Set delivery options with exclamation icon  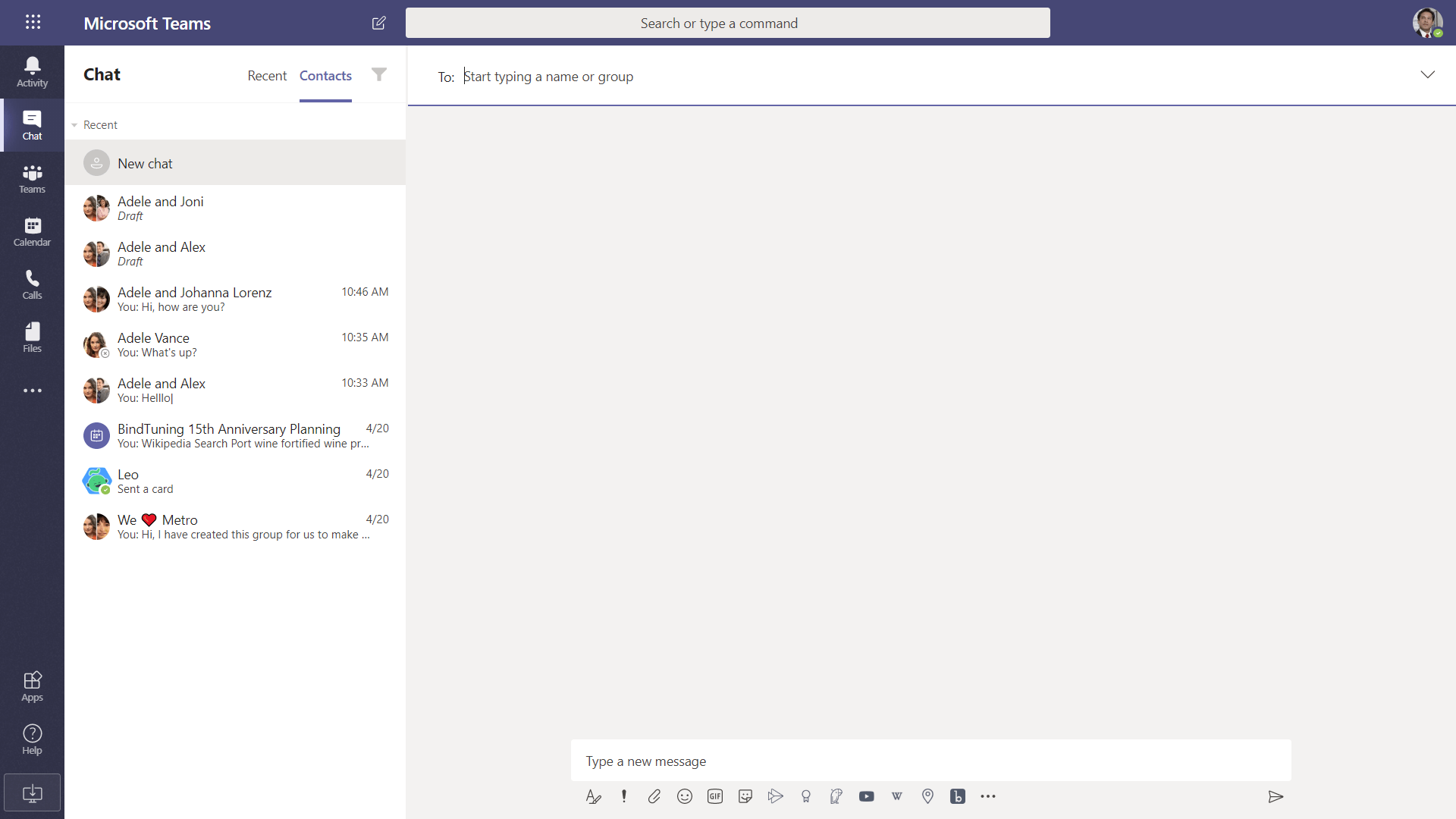(x=623, y=796)
